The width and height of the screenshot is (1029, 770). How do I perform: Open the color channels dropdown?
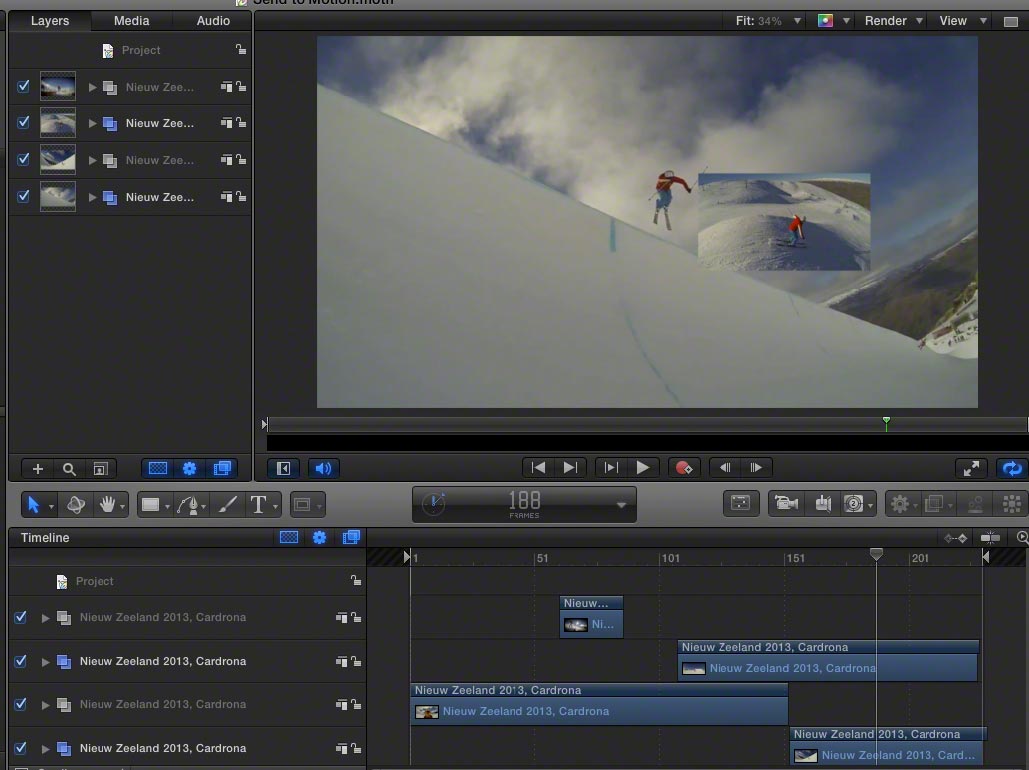pos(833,21)
